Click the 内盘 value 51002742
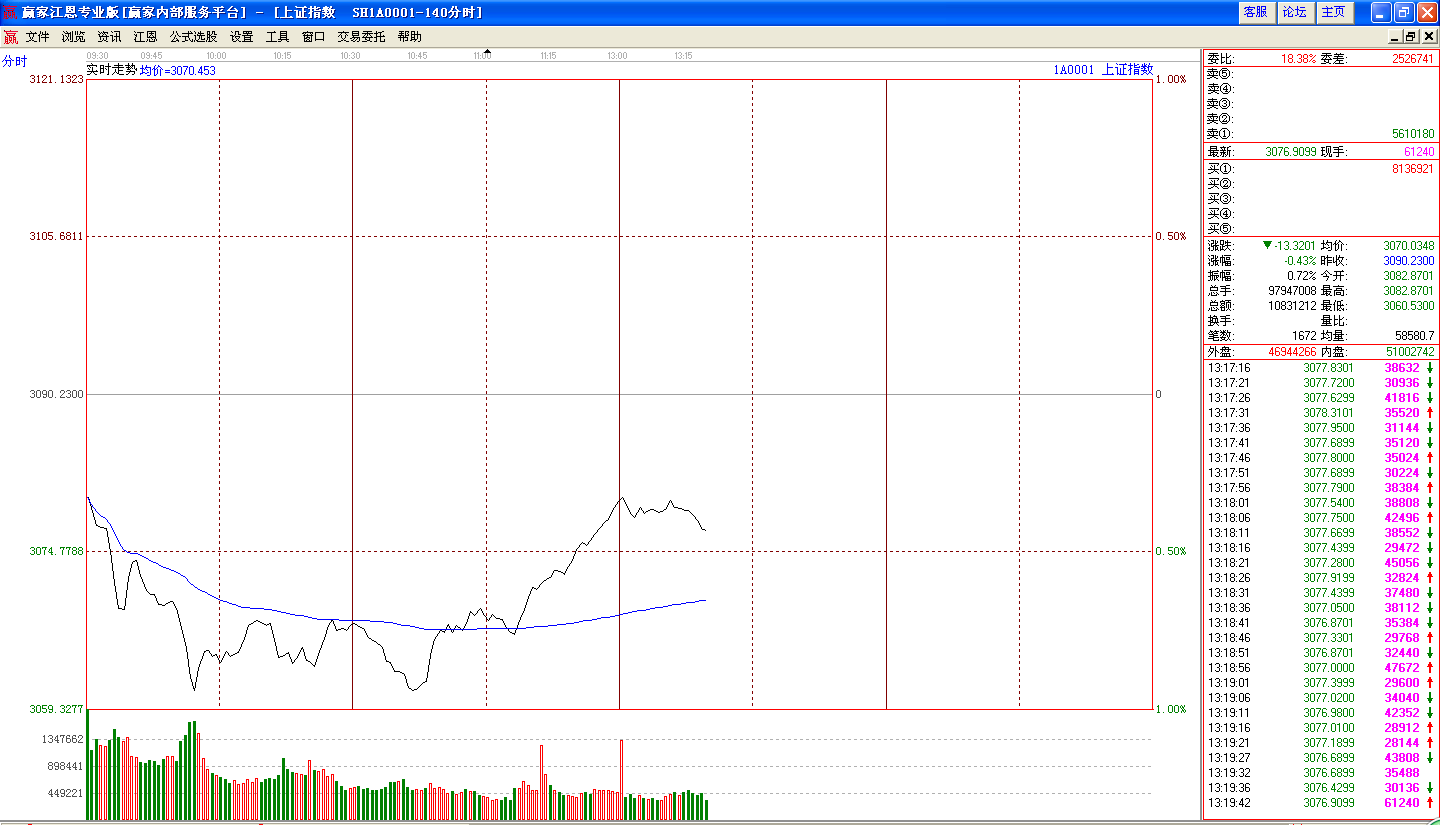 [1410, 352]
